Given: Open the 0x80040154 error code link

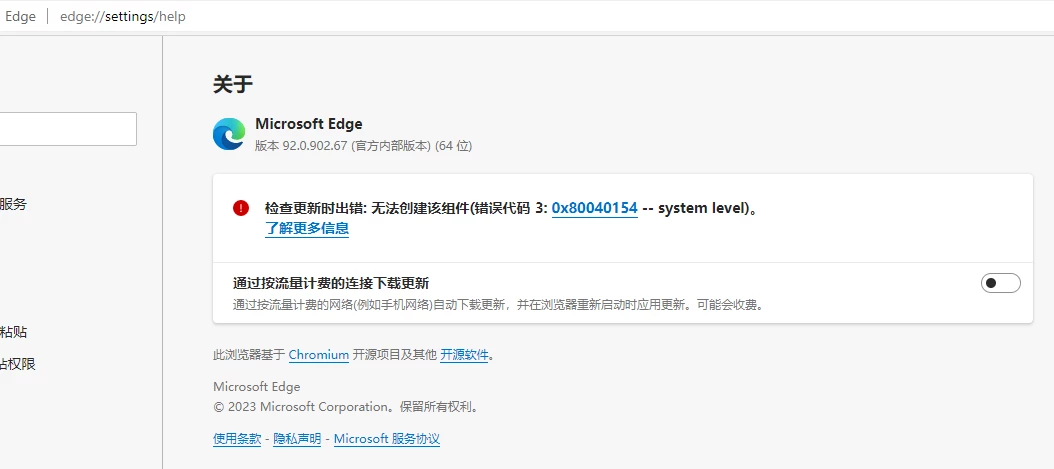Looking at the screenshot, I should tap(594, 208).
